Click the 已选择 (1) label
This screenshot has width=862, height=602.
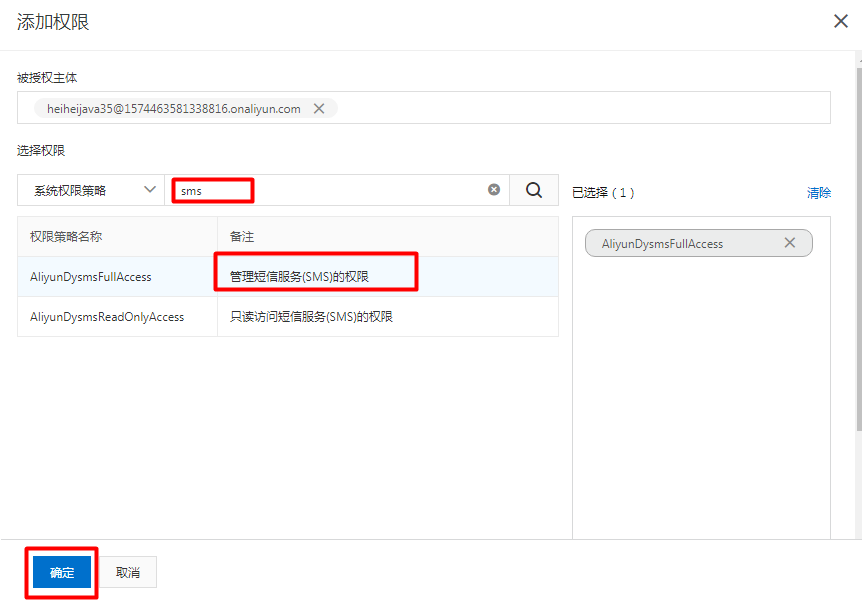pyautogui.click(x=603, y=193)
